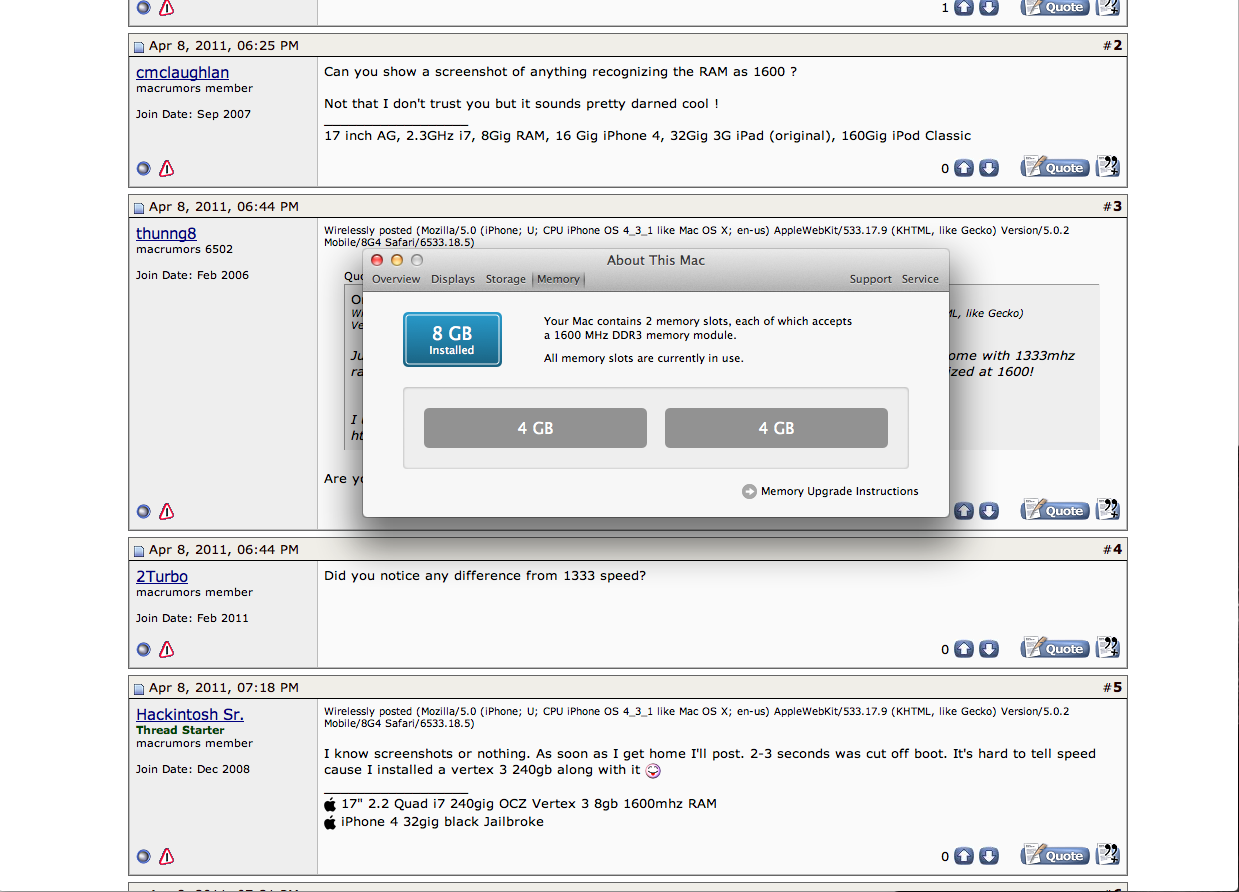Click 'All memory slots are currently in use.' text

(644, 358)
